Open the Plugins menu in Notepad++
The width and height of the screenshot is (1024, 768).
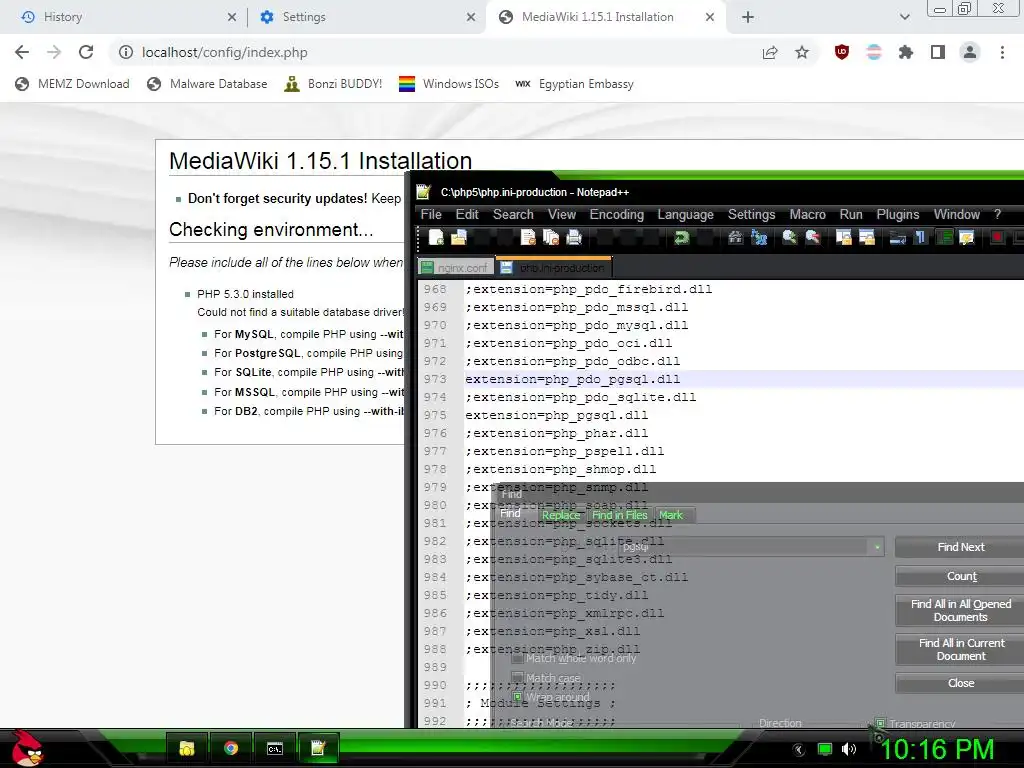[897, 214]
